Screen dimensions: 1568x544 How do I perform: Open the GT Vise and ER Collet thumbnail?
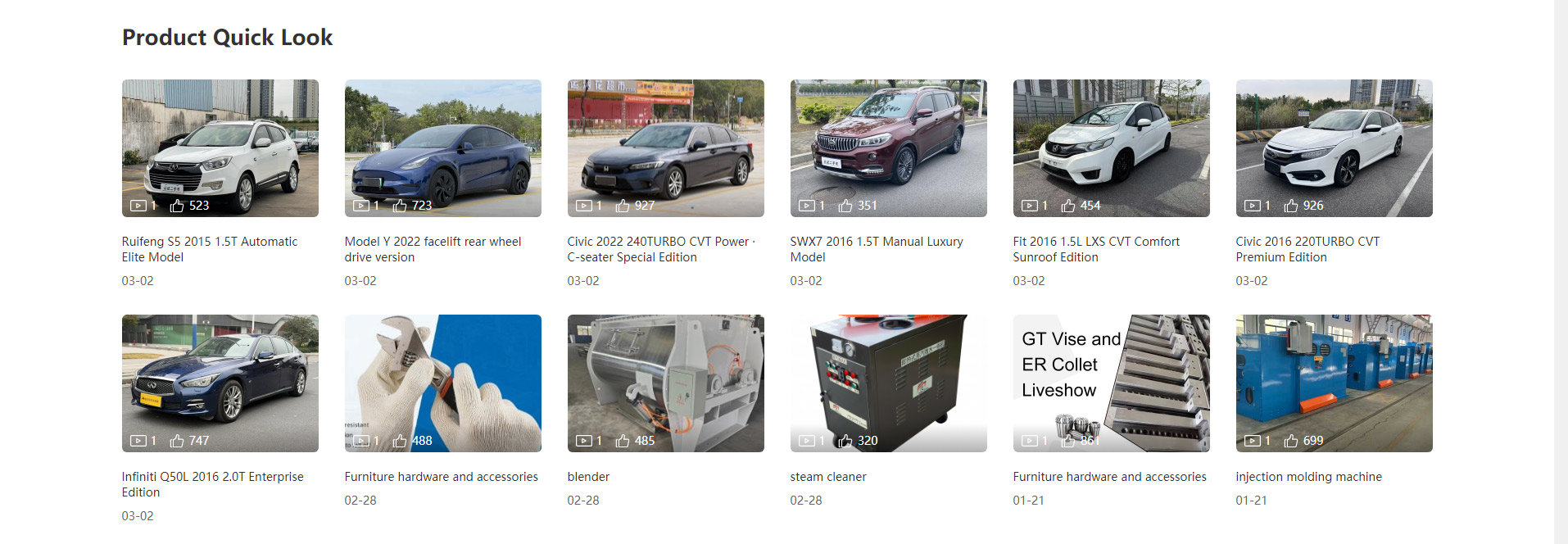click(1112, 383)
